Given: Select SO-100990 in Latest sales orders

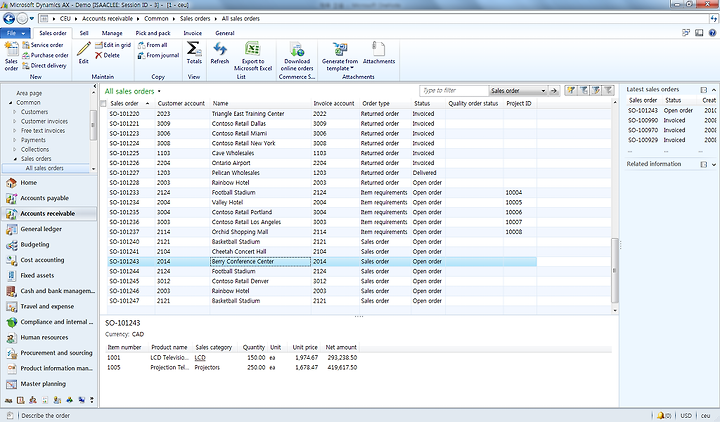Looking at the screenshot, I should pyautogui.click(x=642, y=120).
